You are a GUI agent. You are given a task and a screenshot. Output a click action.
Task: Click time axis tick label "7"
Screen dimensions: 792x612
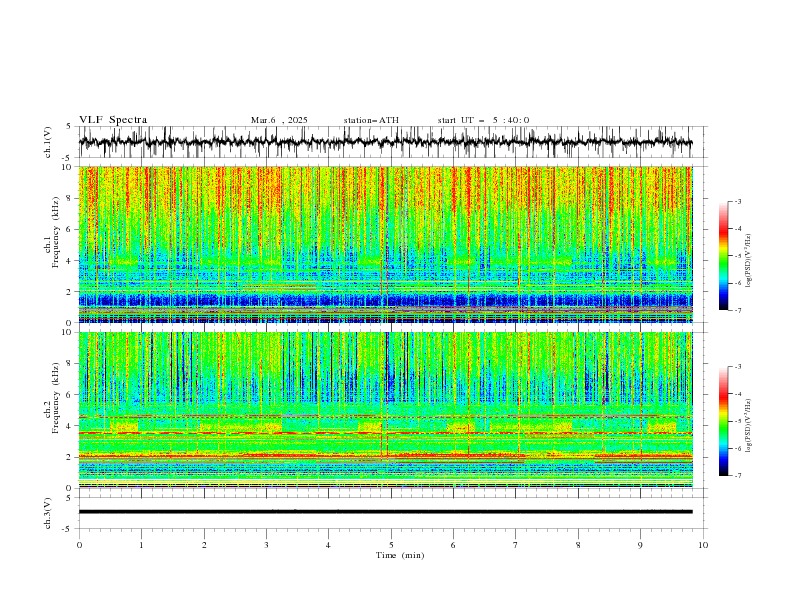click(x=516, y=545)
